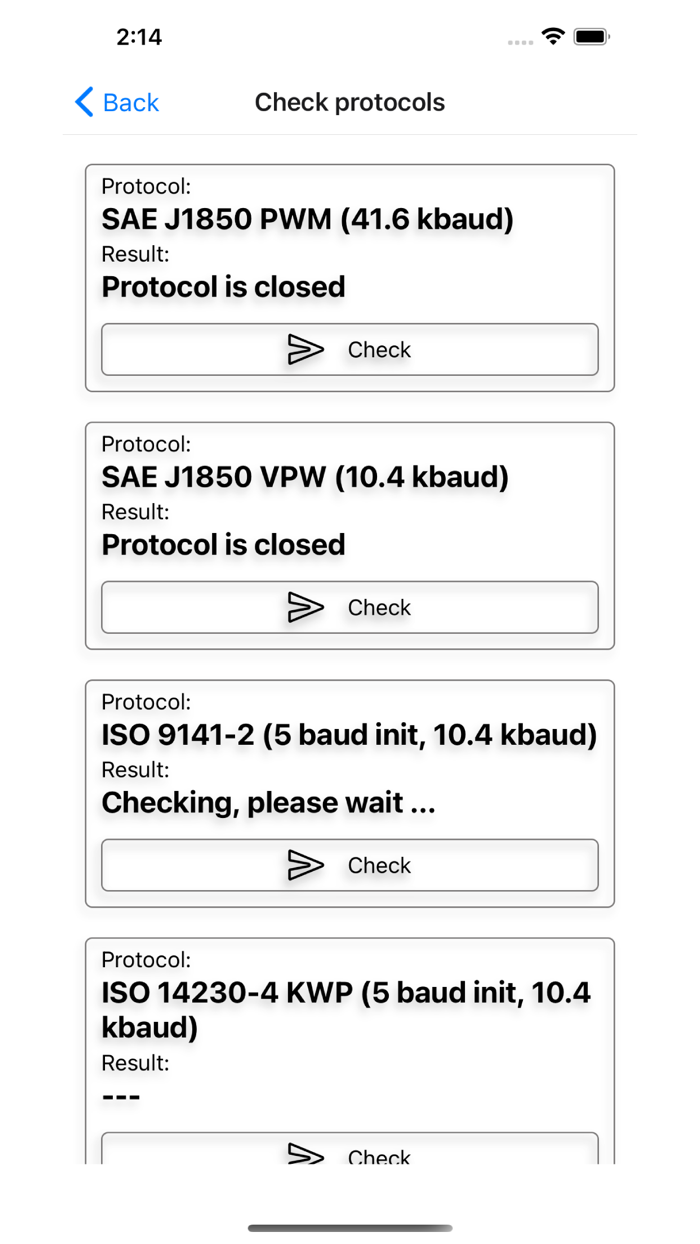Tap the cellular signal dots in the status bar
700x1244 pixels.
pyautogui.click(x=519, y=40)
